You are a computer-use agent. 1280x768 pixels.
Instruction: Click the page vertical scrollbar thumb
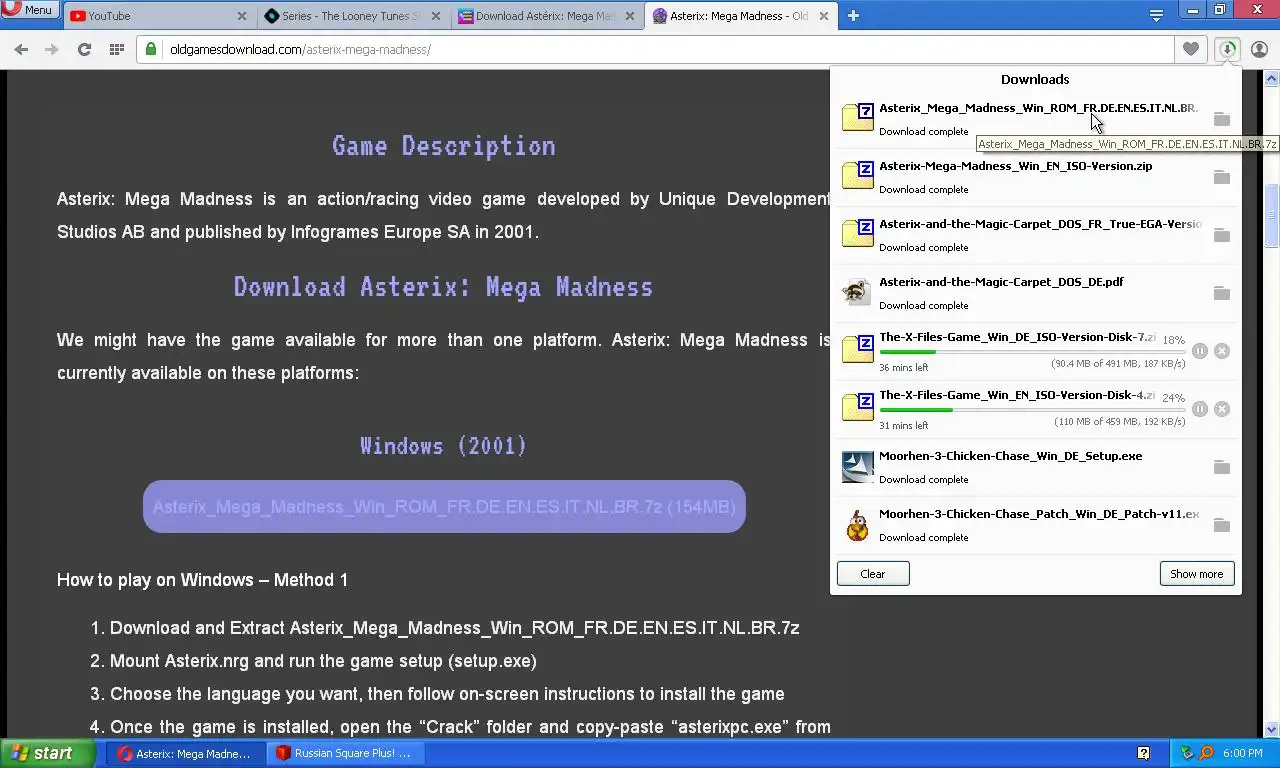(1272, 216)
